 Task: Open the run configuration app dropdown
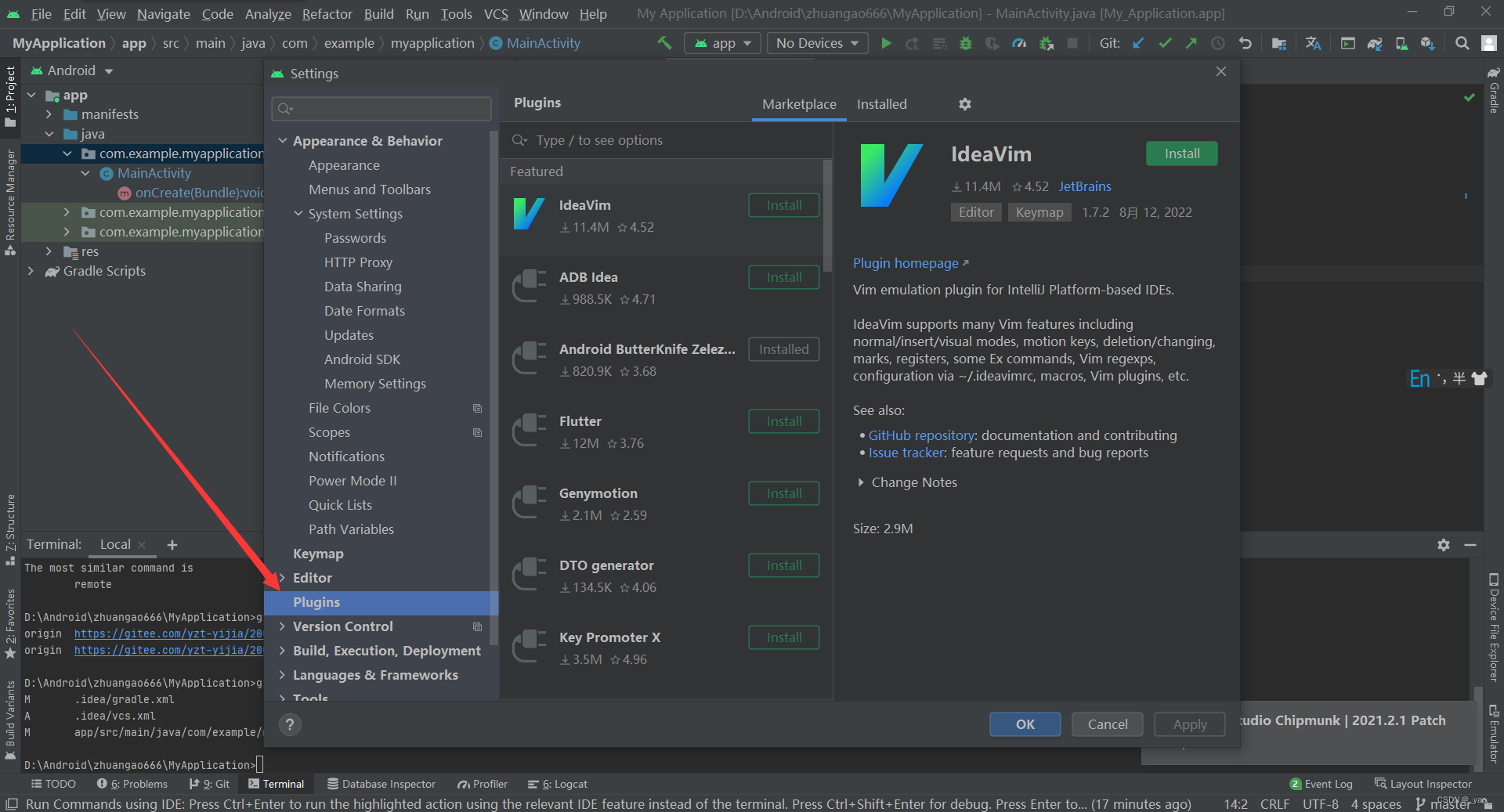(723, 43)
